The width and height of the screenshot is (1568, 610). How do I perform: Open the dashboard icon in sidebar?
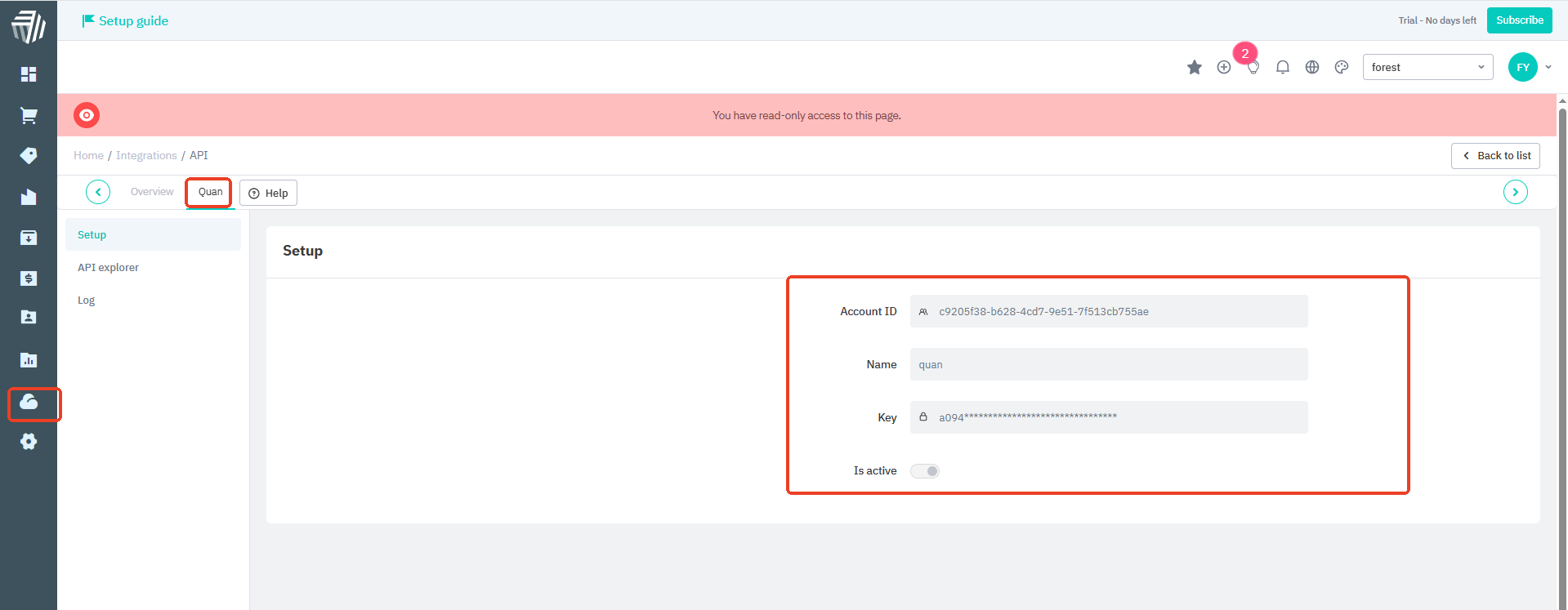click(x=29, y=74)
